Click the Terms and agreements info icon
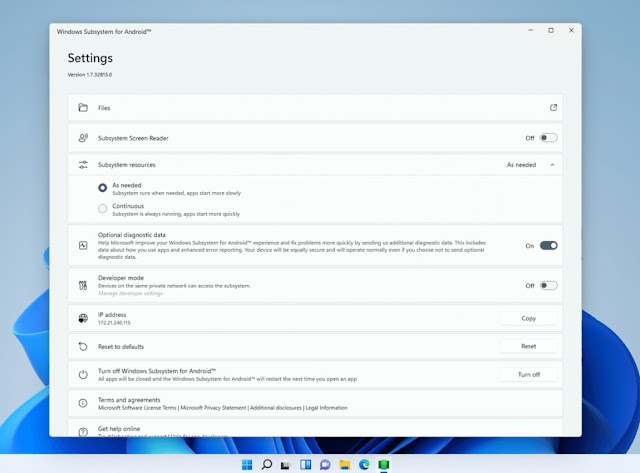This screenshot has width=640, height=473. coord(83,403)
